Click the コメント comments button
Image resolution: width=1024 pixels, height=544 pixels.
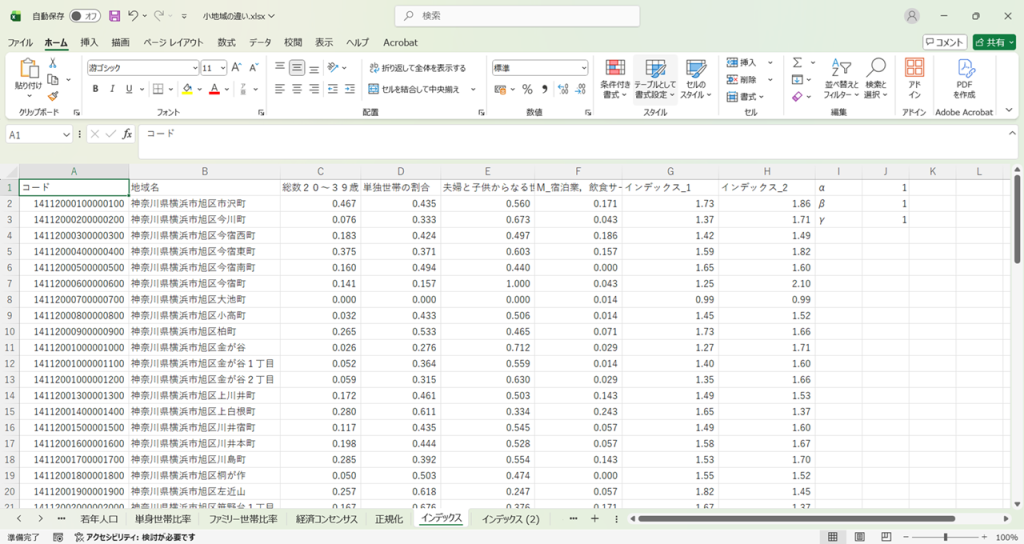click(944, 43)
